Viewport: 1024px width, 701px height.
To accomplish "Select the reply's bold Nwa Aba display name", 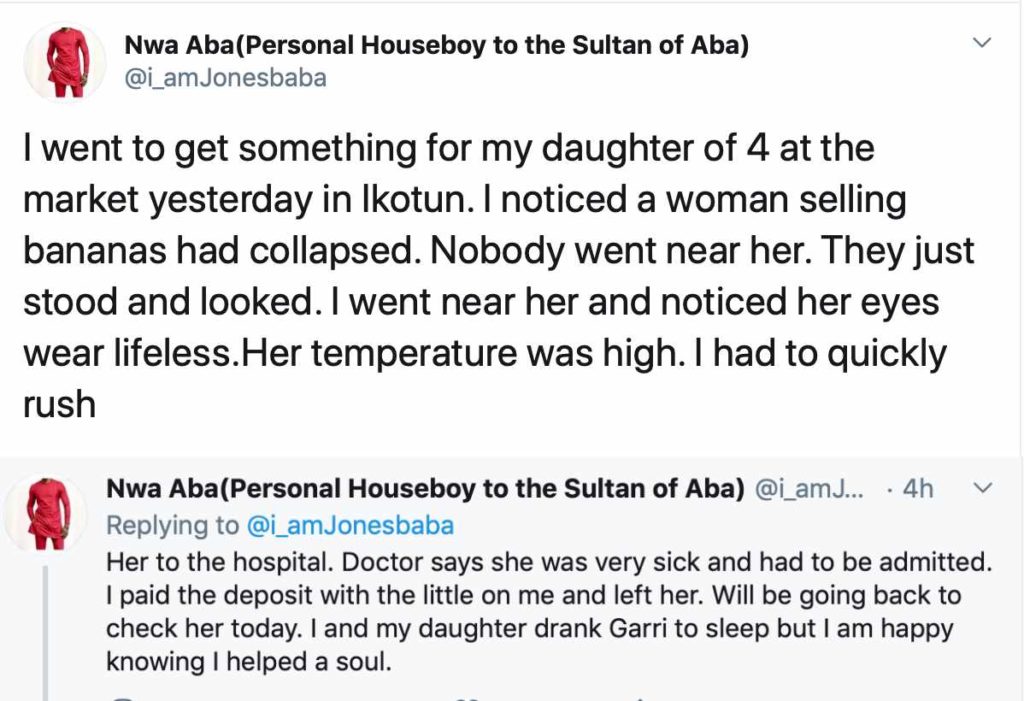I will coord(425,489).
